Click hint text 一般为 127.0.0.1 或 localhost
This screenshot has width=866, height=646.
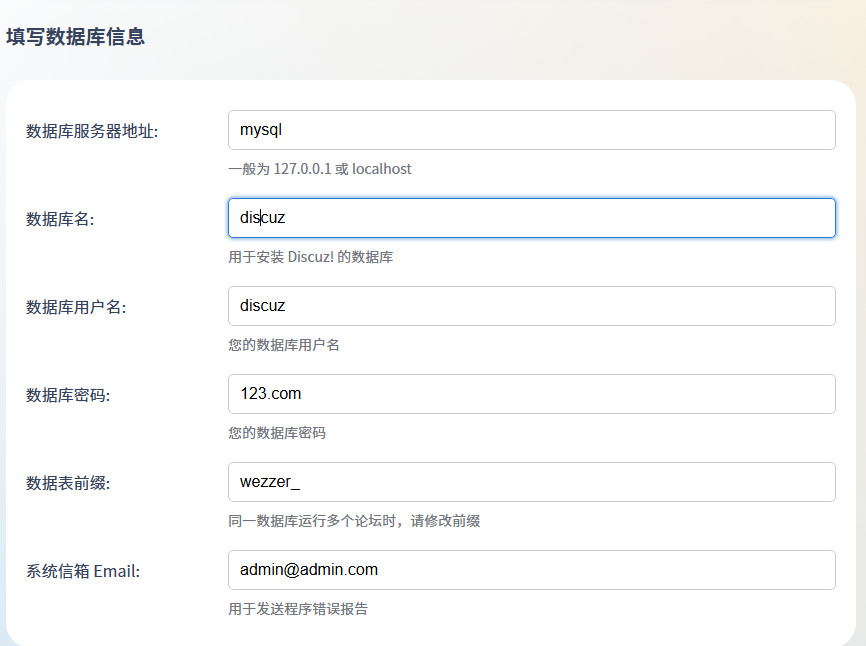click(320, 169)
